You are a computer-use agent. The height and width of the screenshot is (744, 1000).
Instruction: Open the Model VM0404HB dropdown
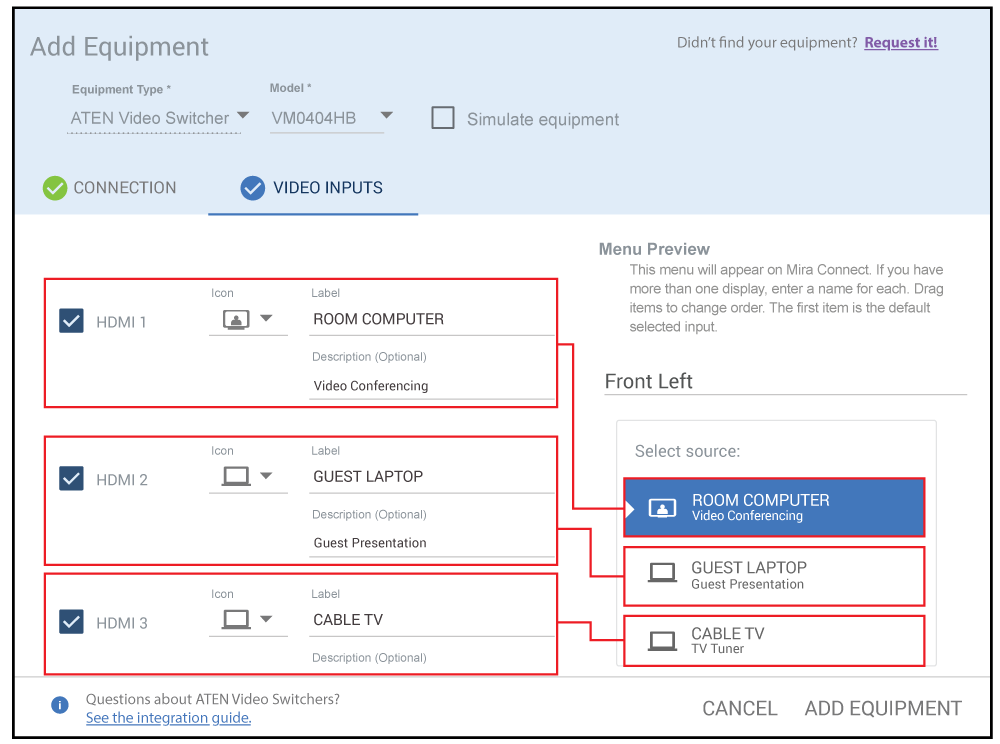pos(332,119)
